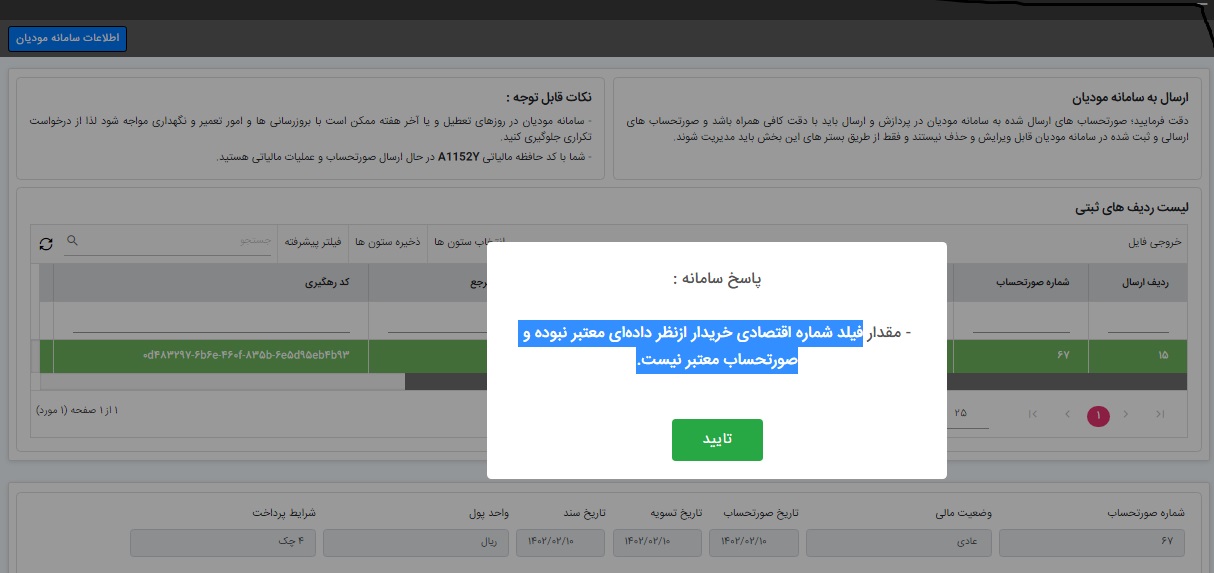Click the refresh icon in grid toolbar
Image resolution: width=1214 pixels, height=573 pixels.
(46, 243)
